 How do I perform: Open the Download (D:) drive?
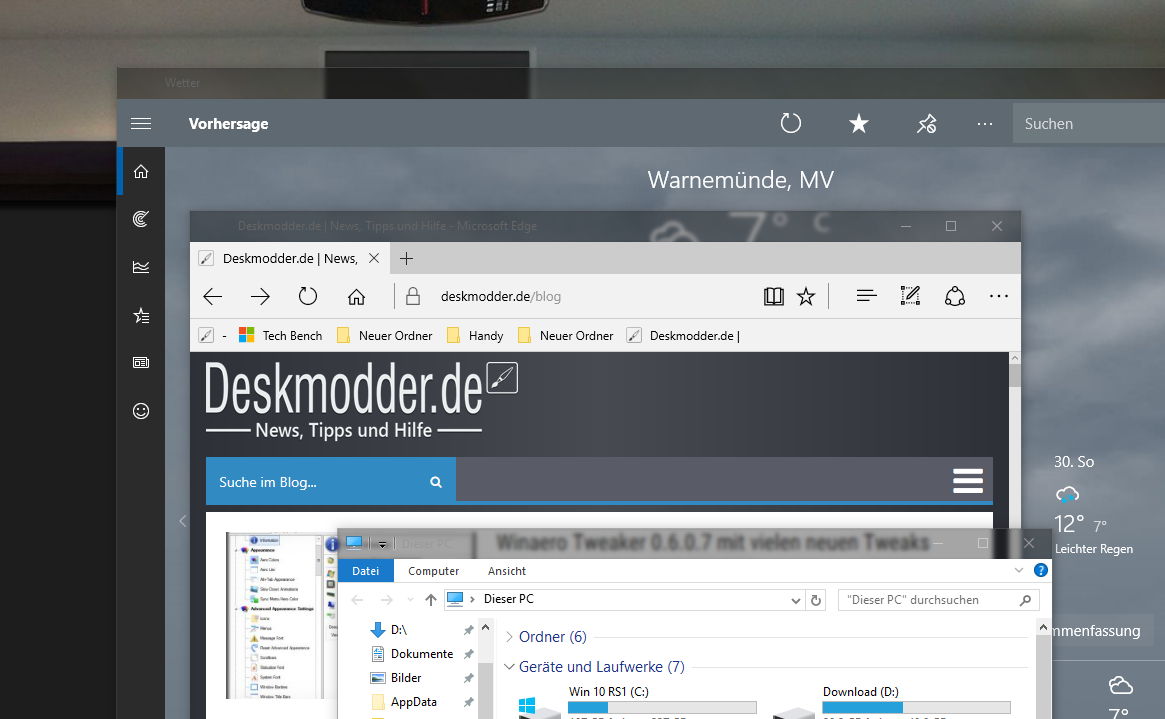893,702
